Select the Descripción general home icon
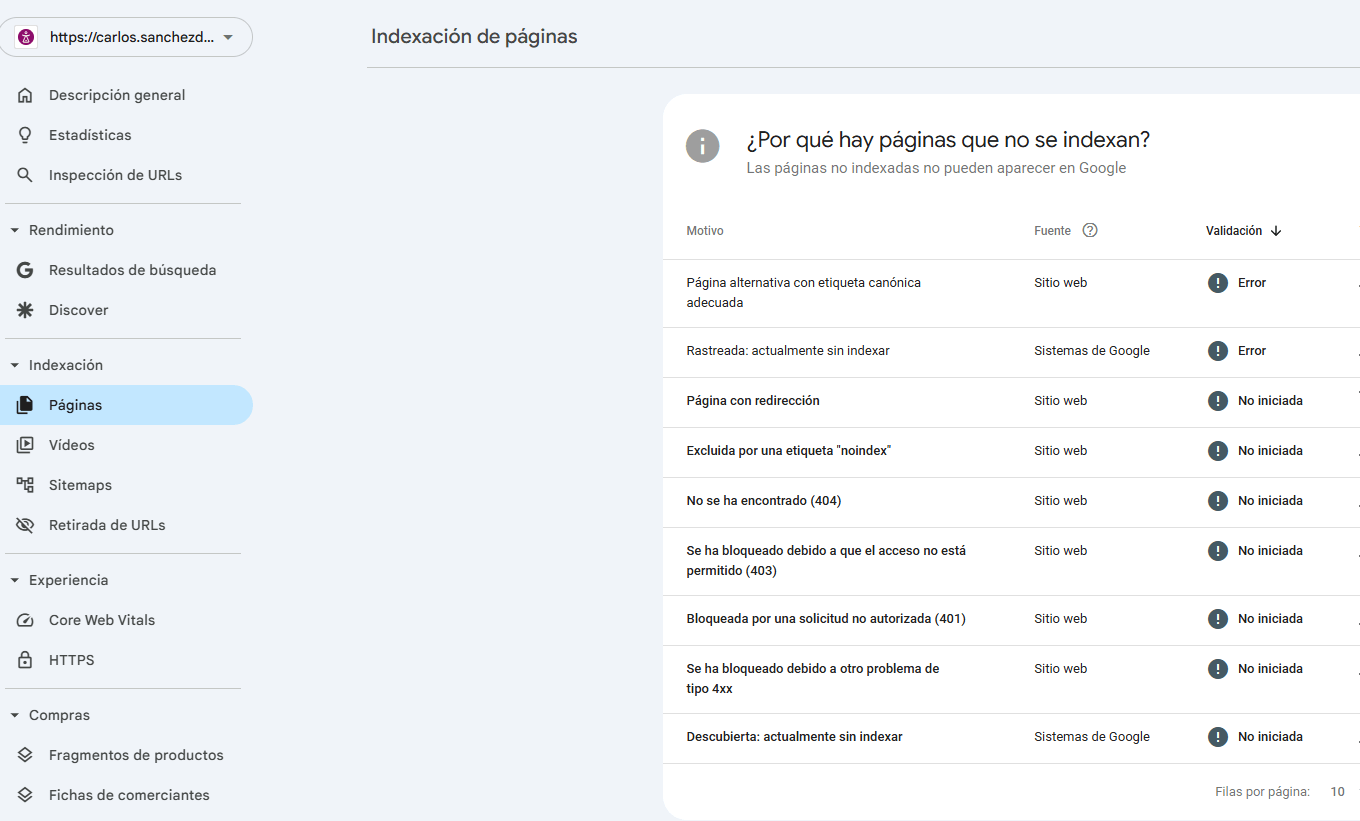This screenshot has height=821, width=1360. click(x=25, y=94)
